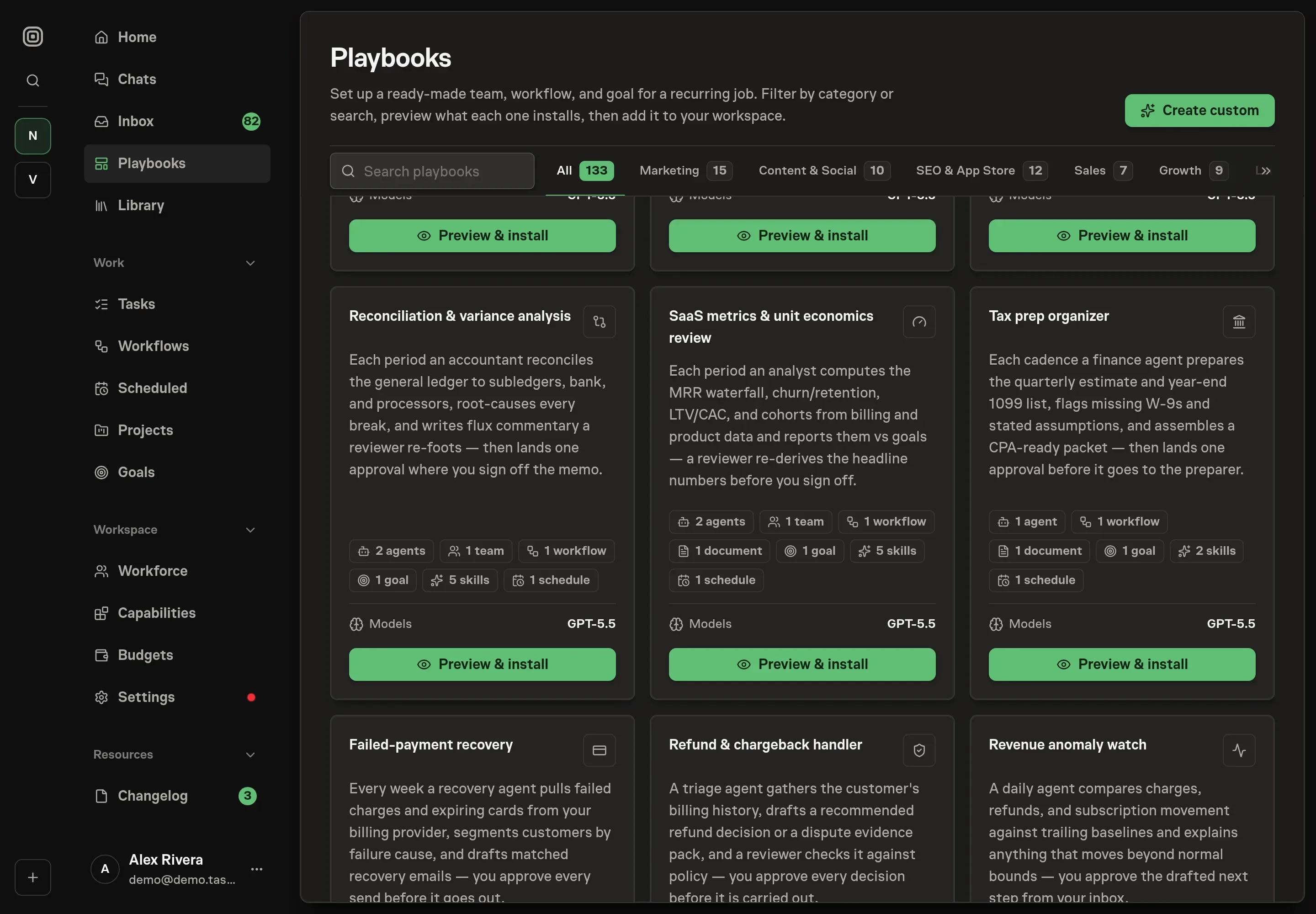The height and width of the screenshot is (914, 1316).
Task: Select Playbooks in sidebar
Action: coord(177,163)
